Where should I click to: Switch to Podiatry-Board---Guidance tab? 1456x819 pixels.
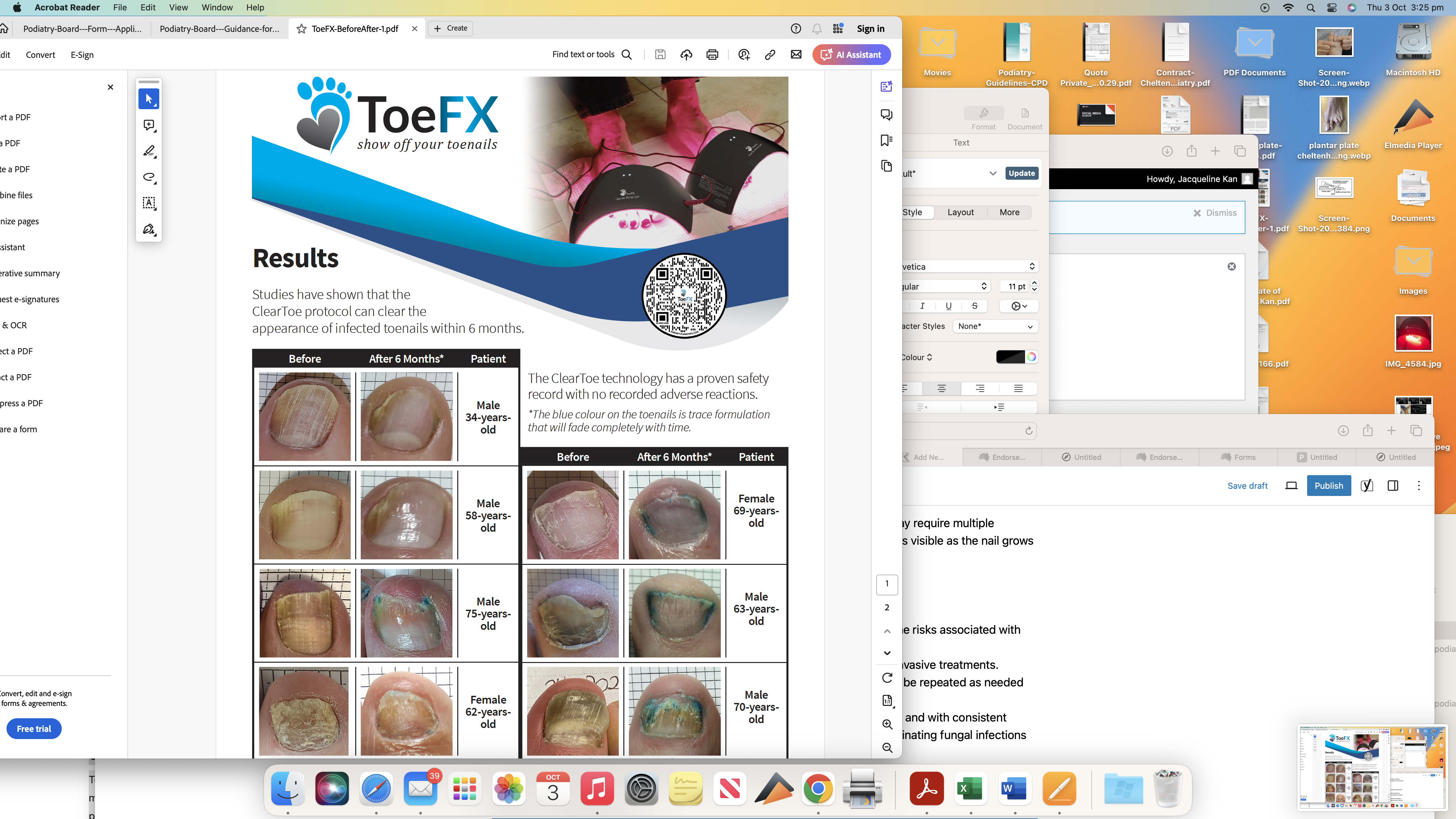tap(219, 28)
